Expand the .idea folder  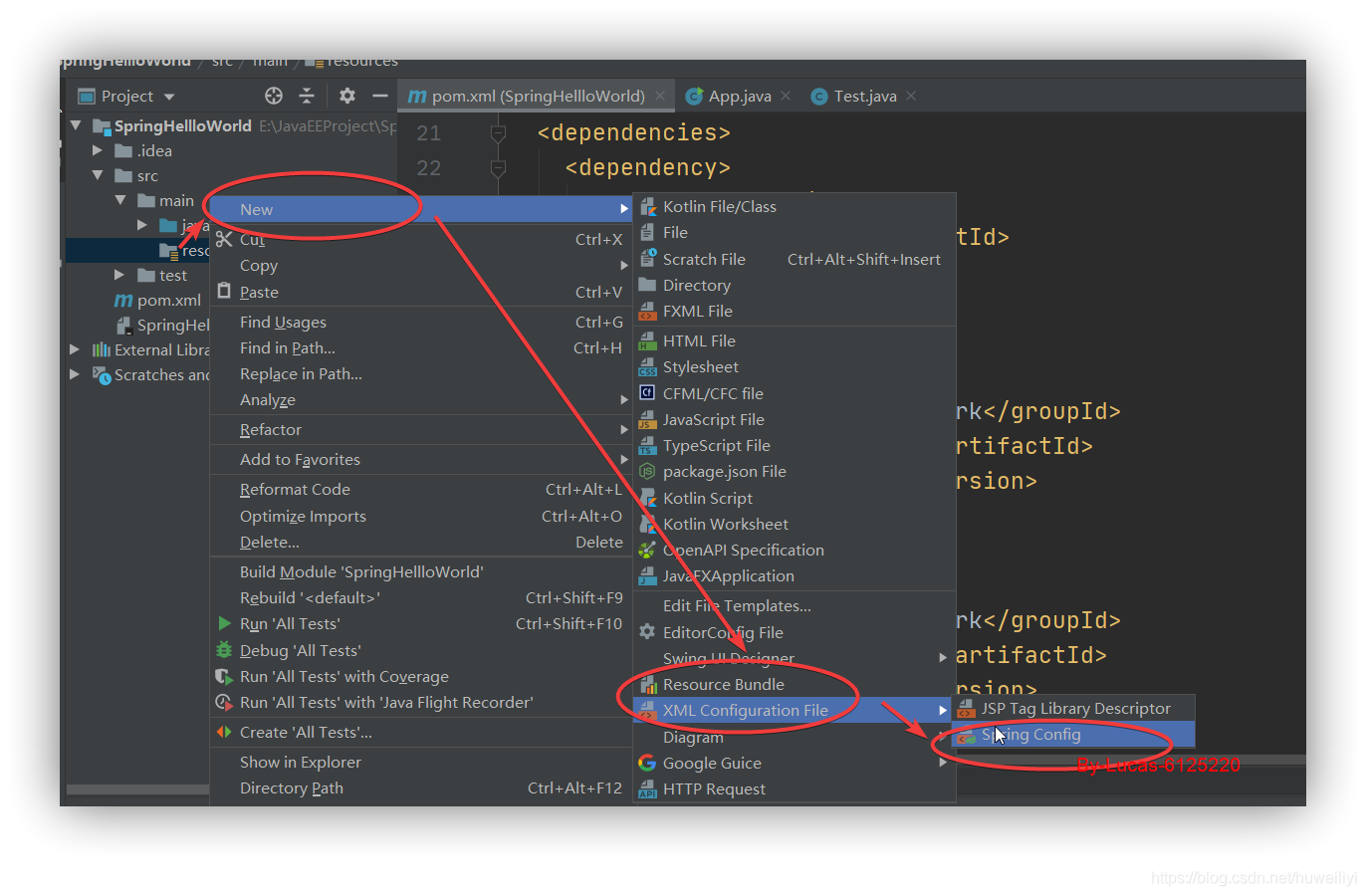click(98, 150)
